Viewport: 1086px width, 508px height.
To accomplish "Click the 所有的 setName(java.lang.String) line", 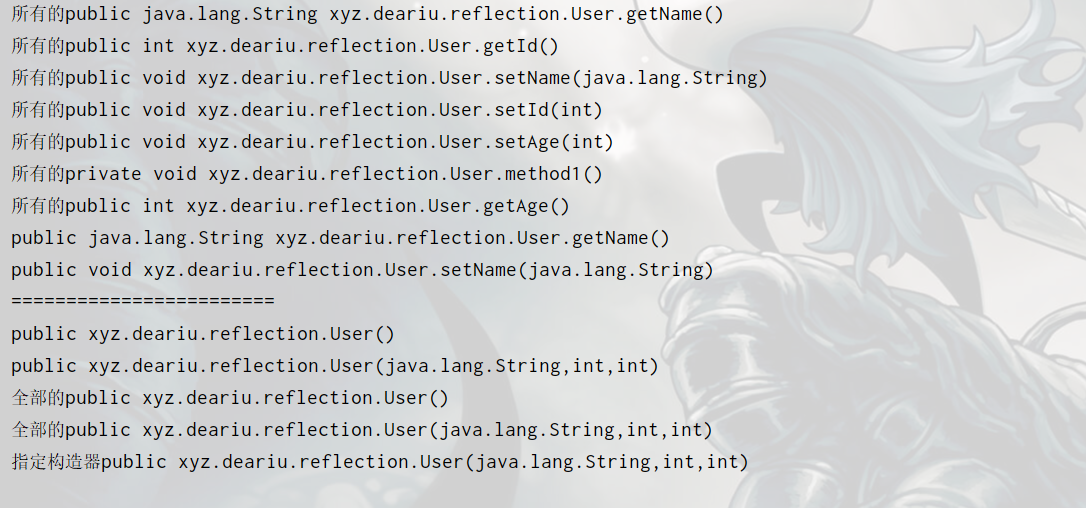I will (389, 78).
